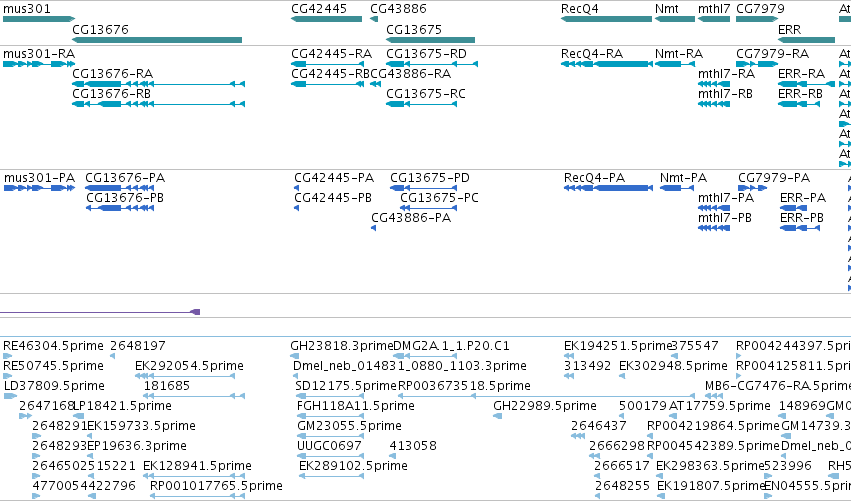Click the CG42445 gene label
Screen dimensions: 851x501
coord(319,9)
